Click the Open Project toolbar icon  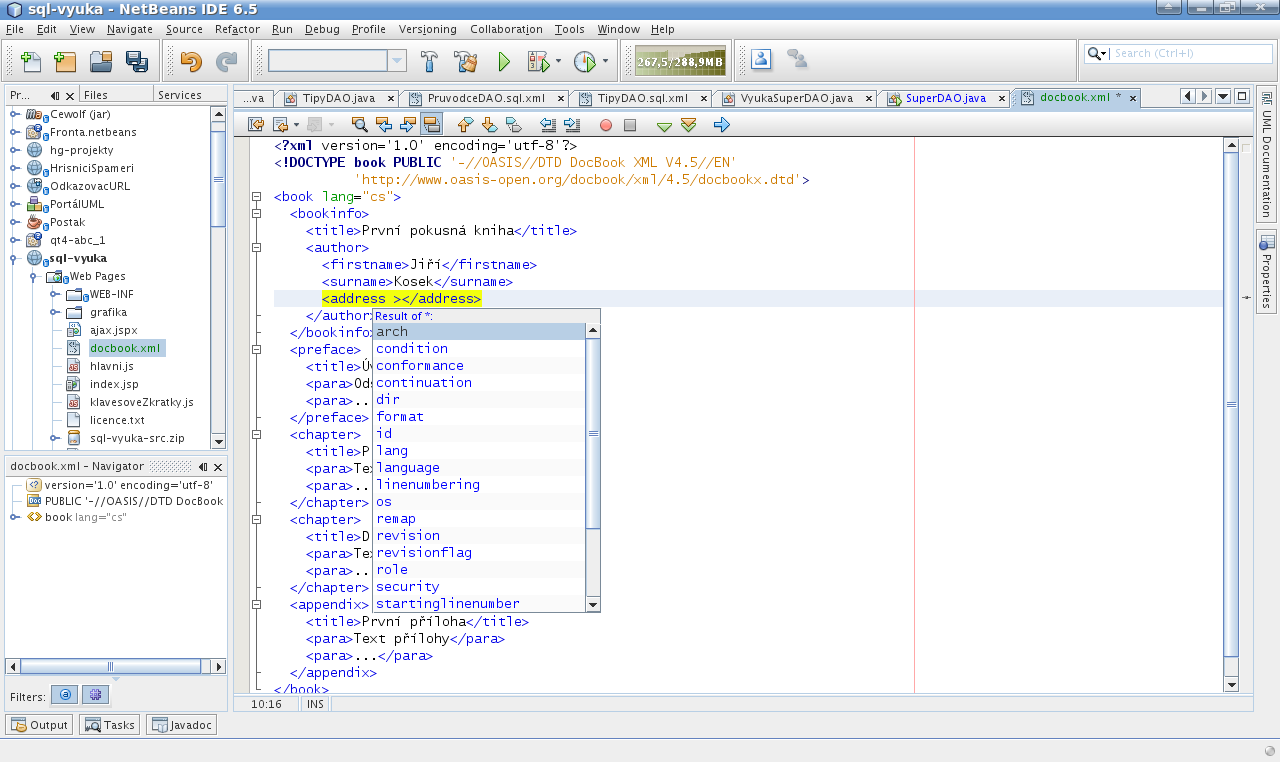101,62
